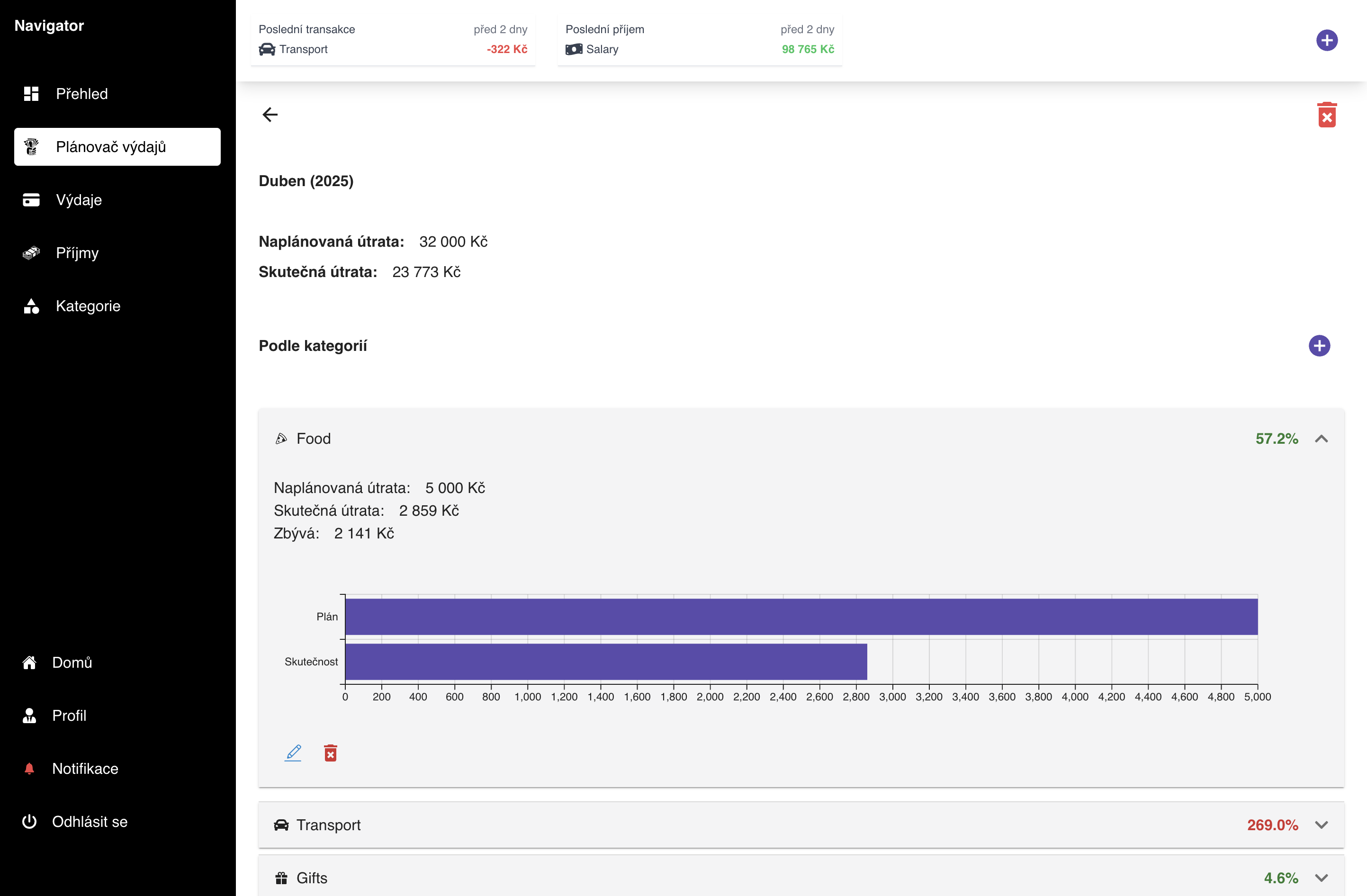1367x896 pixels.
Task: Click the Odhlásit se power icon
Action: tap(29, 822)
